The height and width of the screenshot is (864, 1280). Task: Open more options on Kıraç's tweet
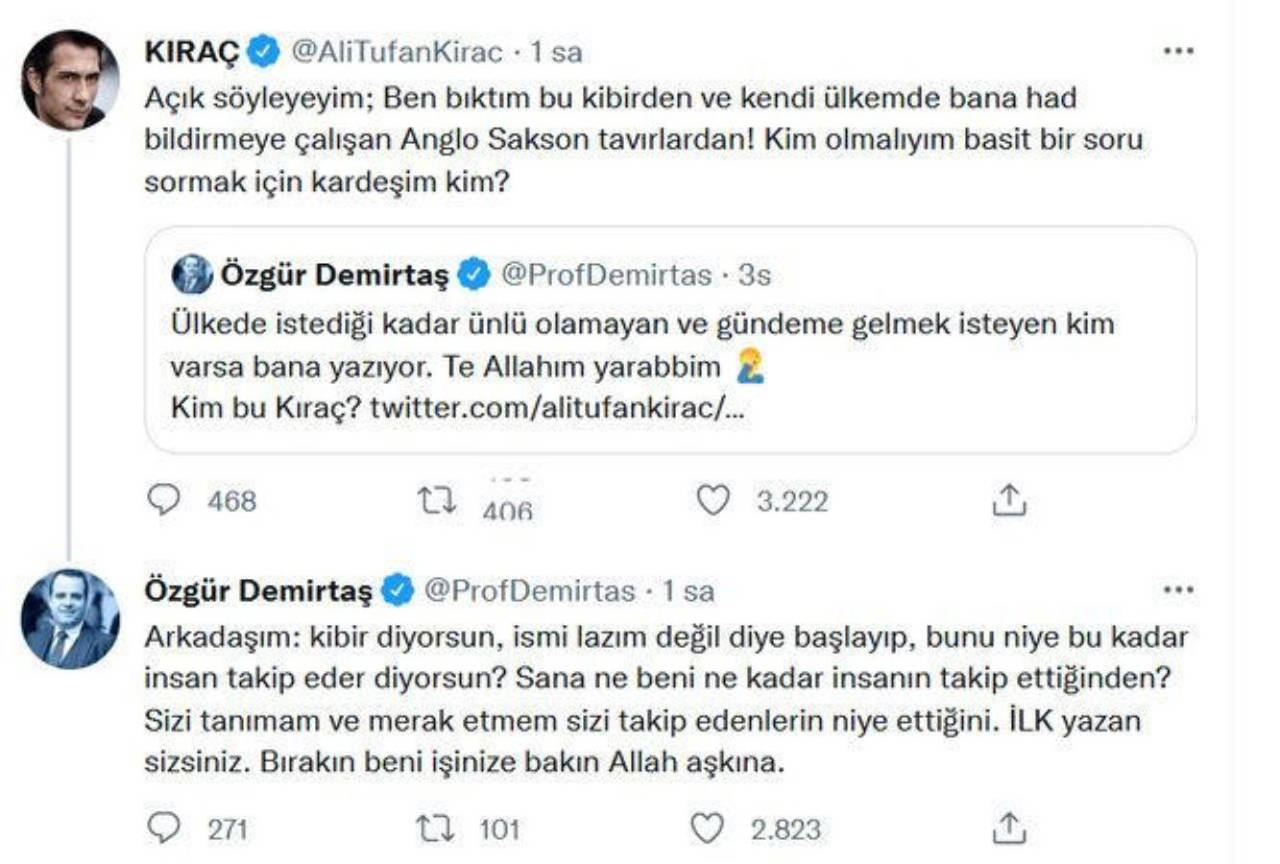tap(1180, 52)
